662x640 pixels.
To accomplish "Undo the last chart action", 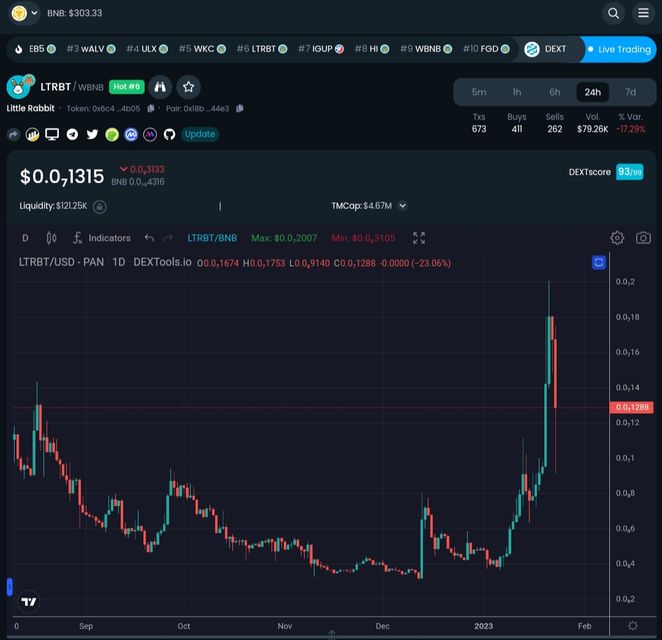I will click(x=149, y=238).
